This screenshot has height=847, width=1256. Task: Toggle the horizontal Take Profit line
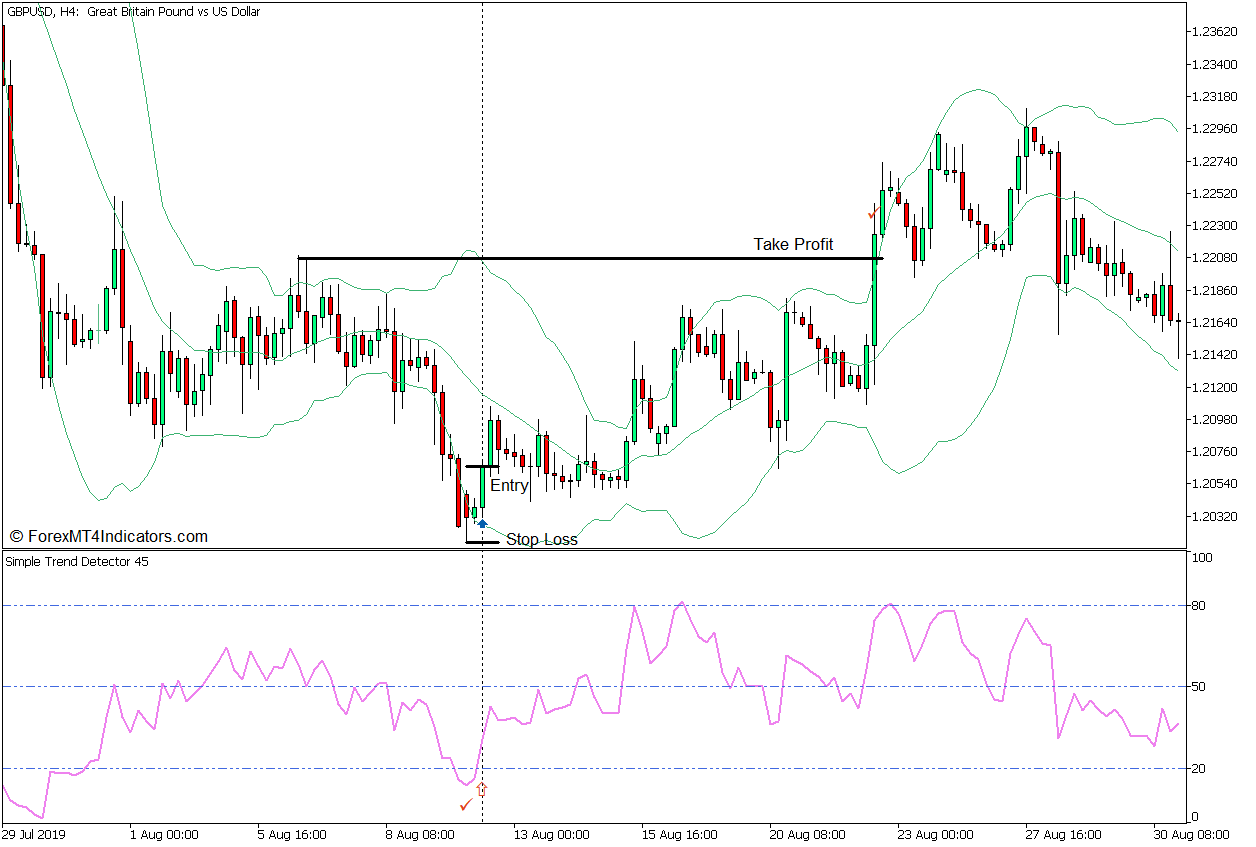coord(600,258)
